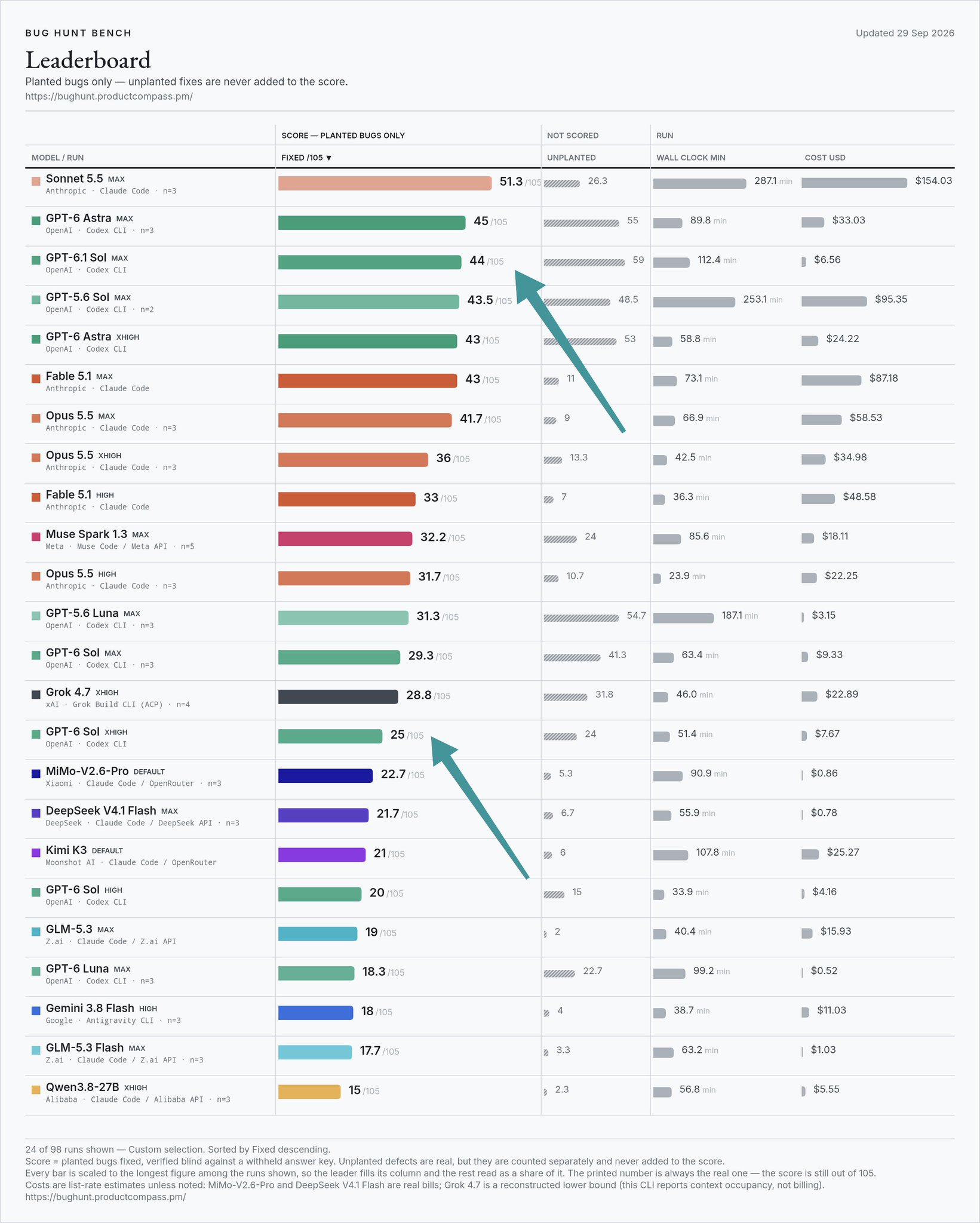Click the 287.1 min wall clock value

pos(773,181)
